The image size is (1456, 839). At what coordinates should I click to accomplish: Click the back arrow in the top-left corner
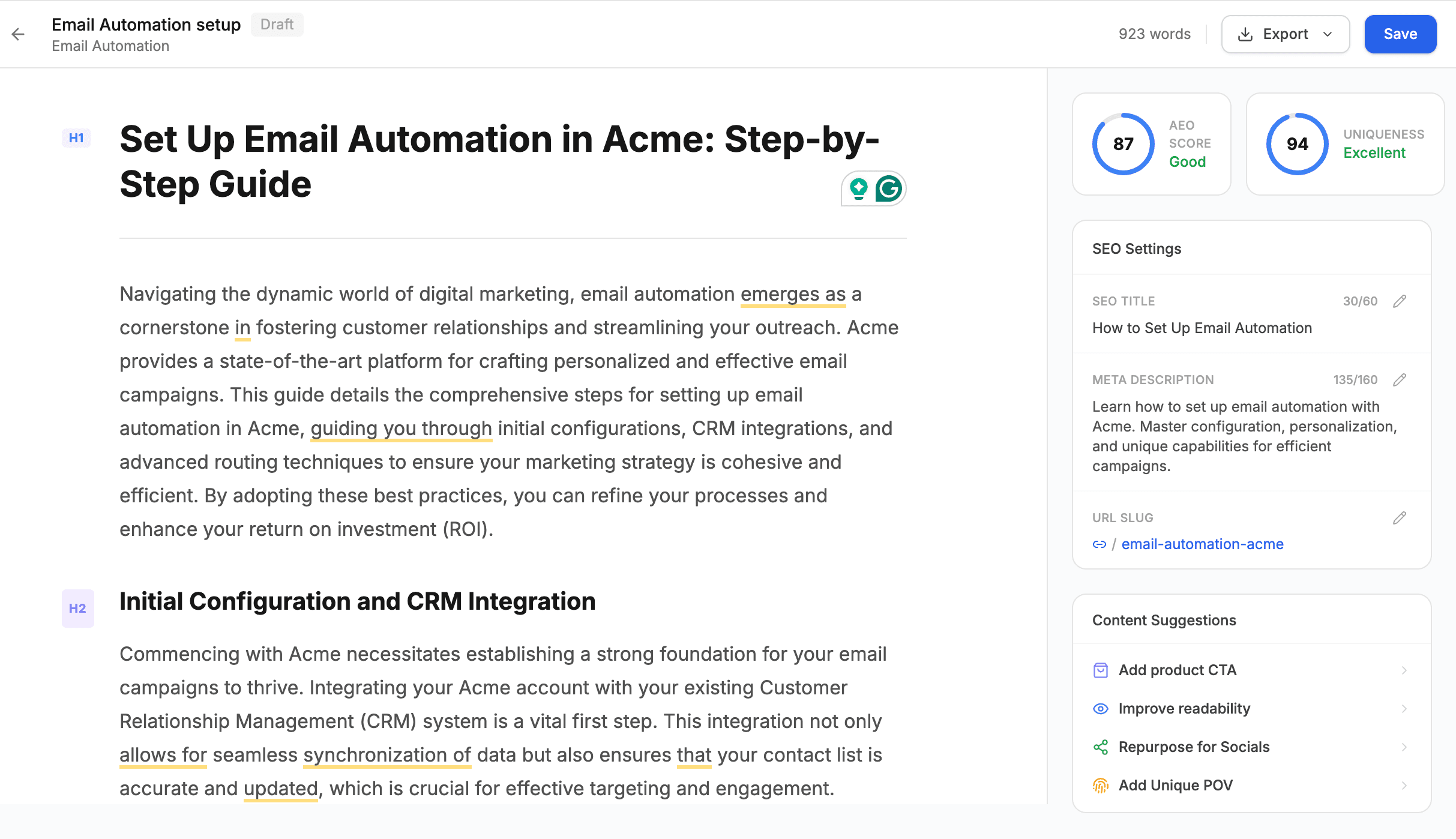pyautogui.click(x=19, y=34)
